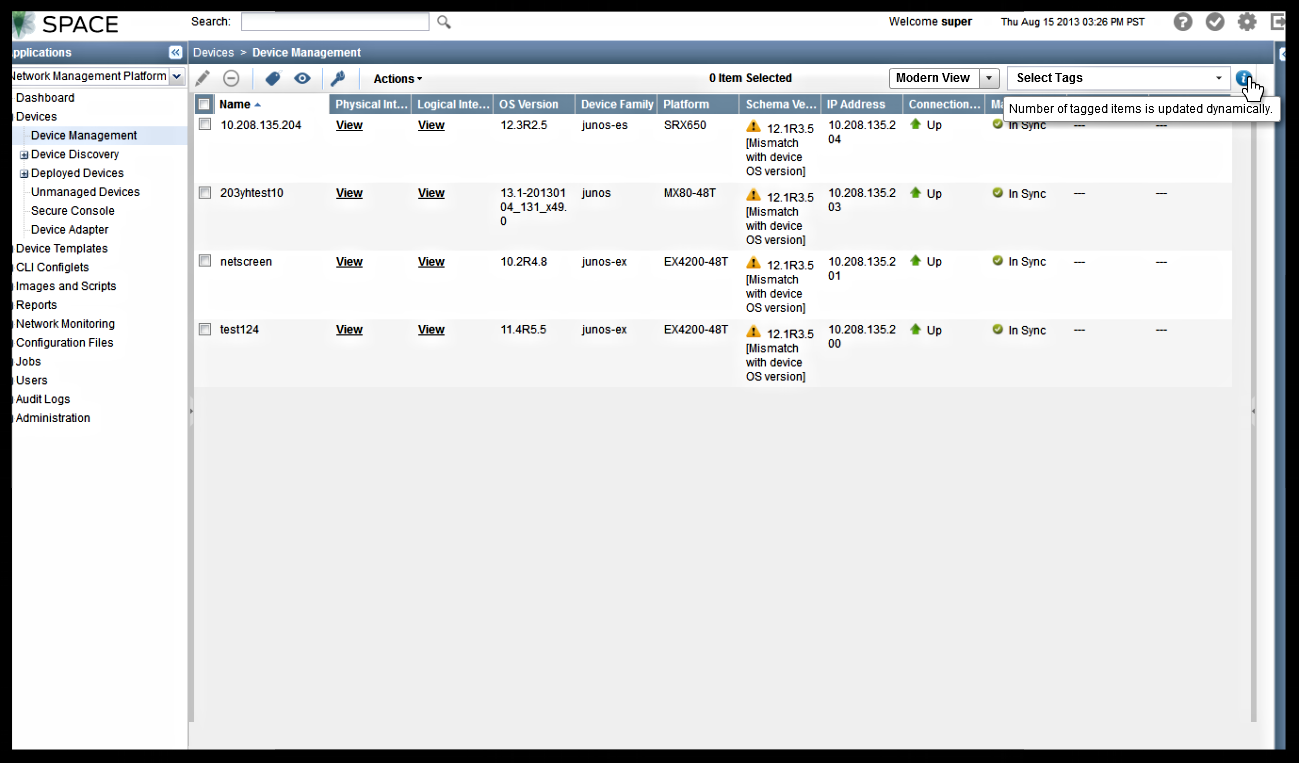Click In Sync status icon in test124 row

tap(997, 329)
